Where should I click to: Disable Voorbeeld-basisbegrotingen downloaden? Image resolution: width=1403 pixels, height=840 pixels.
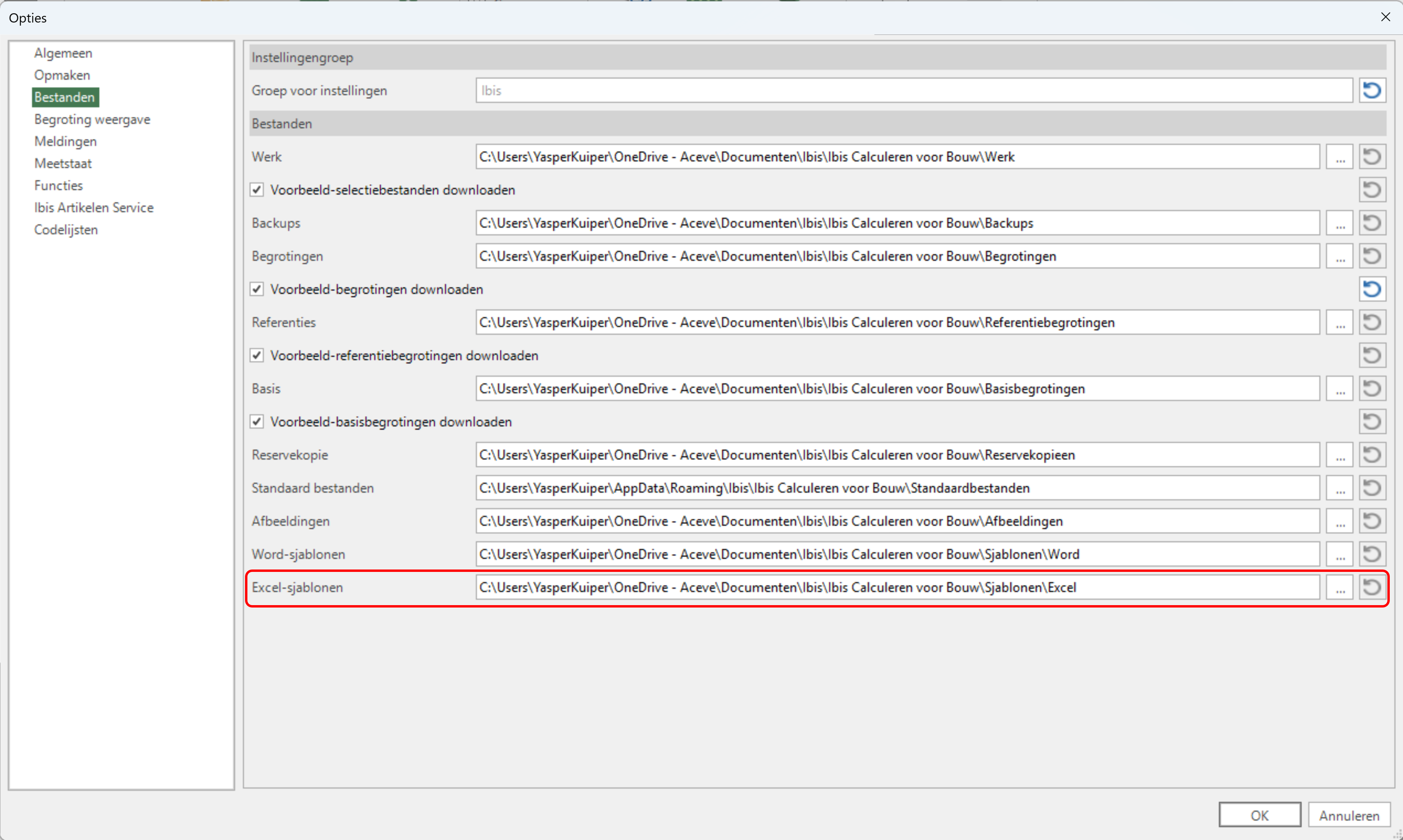(x=257, y=422)
